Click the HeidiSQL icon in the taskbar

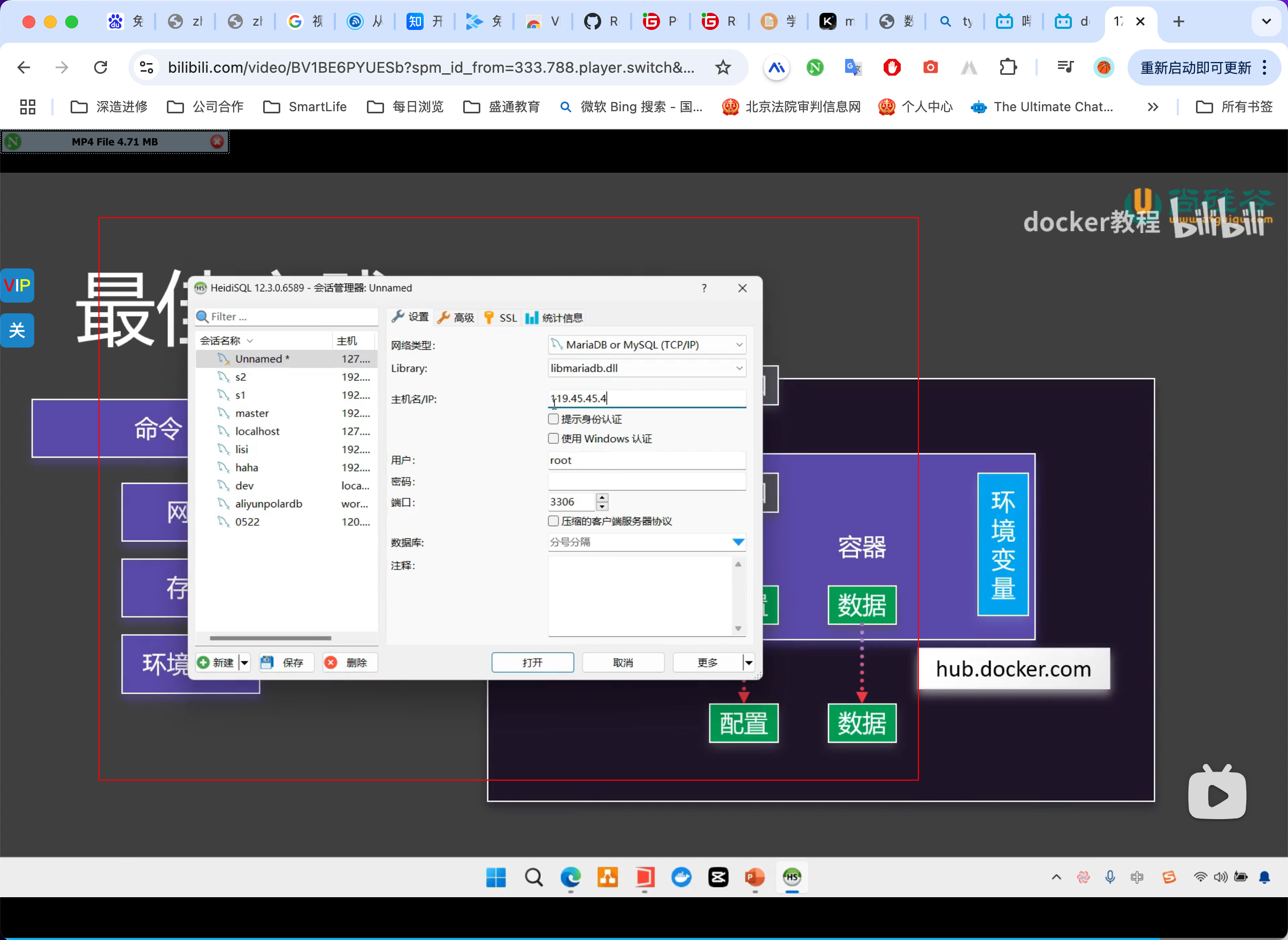point(792,877)
